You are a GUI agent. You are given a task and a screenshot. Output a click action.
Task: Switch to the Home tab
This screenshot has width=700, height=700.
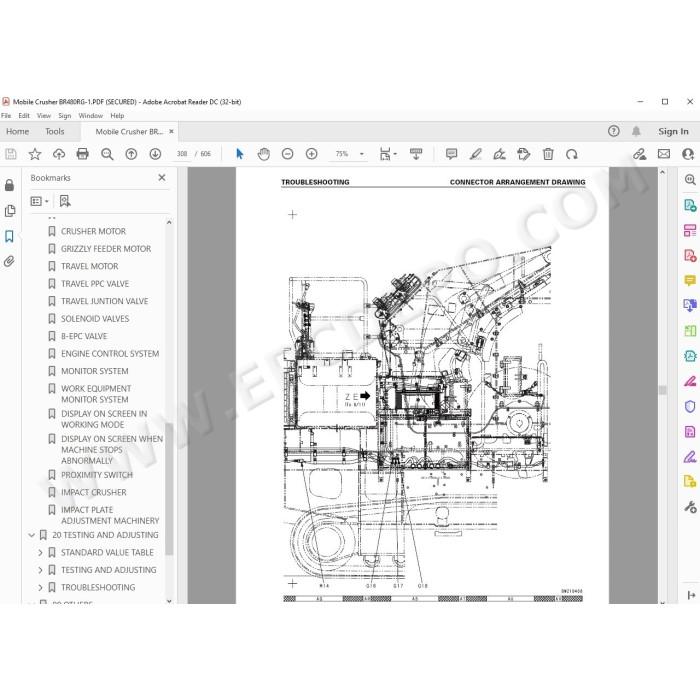(17, 131)
